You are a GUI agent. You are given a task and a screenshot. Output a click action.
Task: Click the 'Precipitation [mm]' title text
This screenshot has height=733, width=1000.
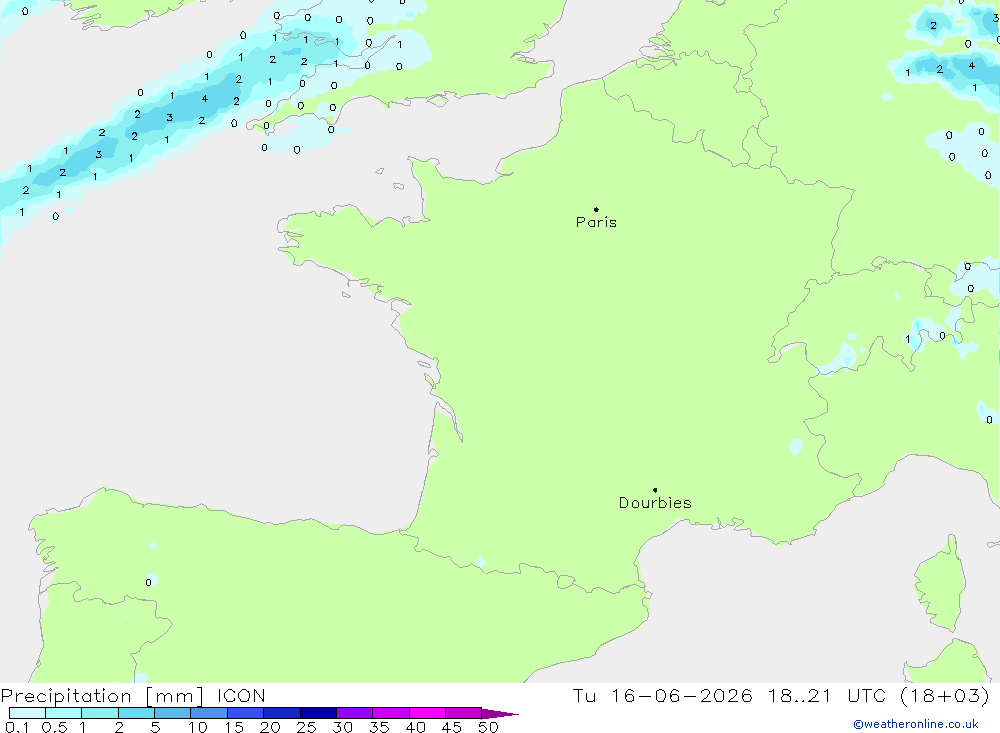point(102,696)
